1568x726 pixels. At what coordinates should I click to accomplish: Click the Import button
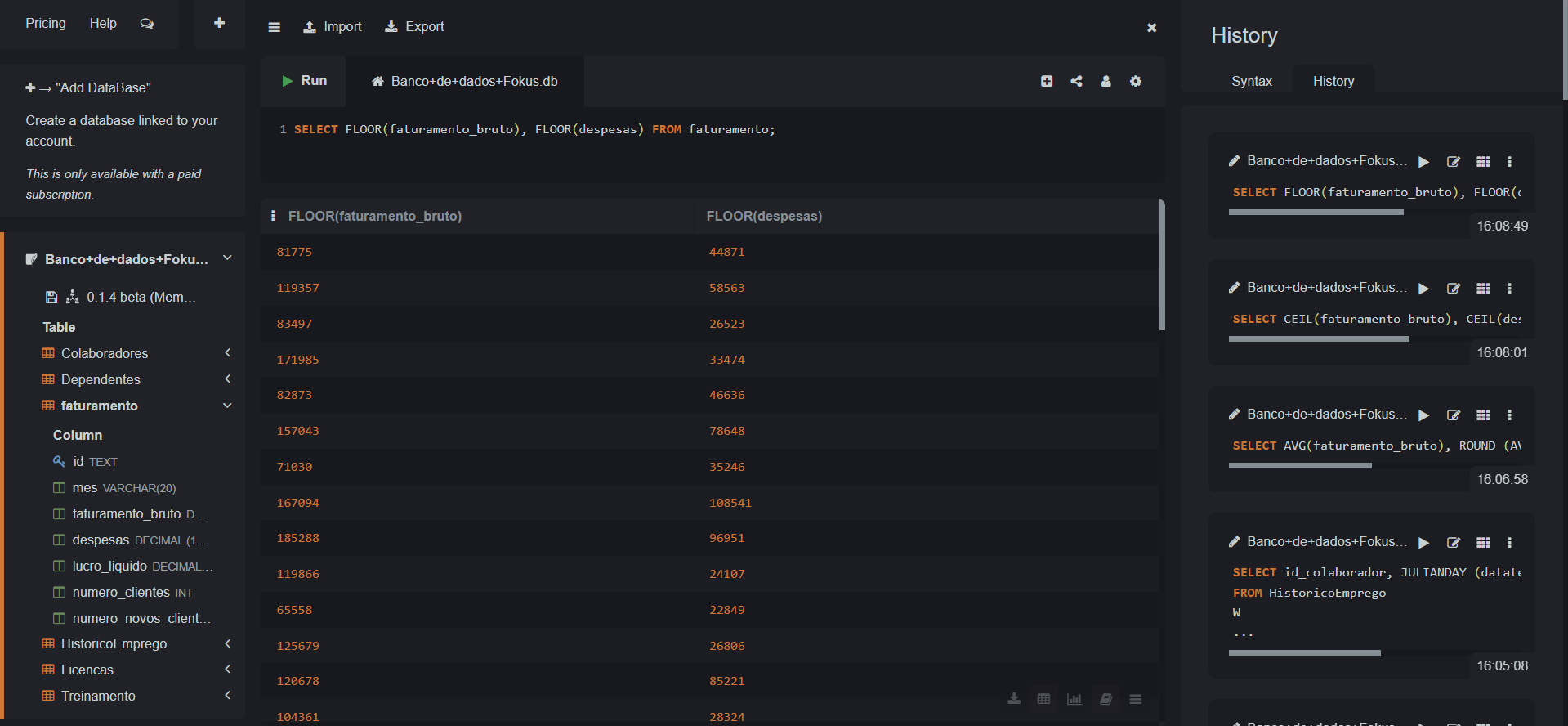pyautogui.click(x=333, y=27)
